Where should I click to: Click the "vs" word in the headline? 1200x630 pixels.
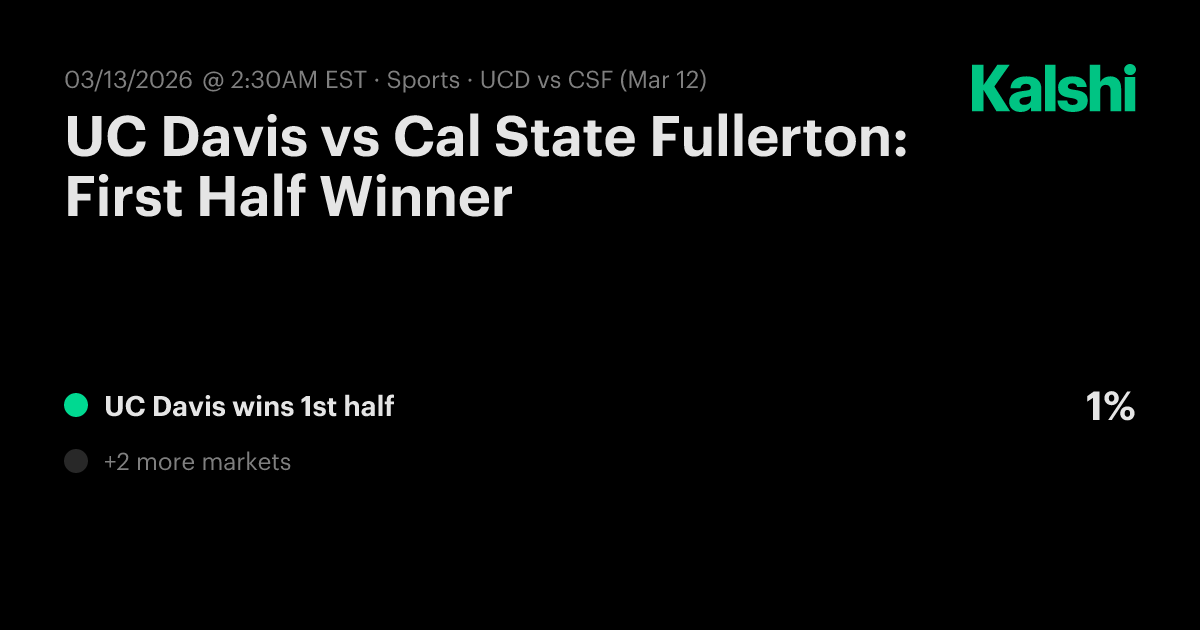pos(350,137)
